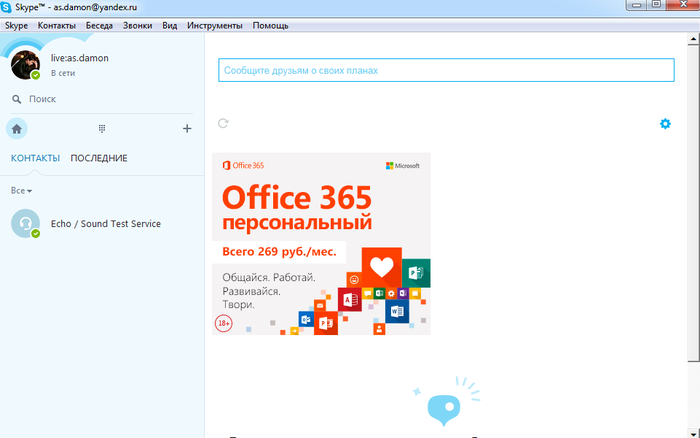Click Echo / Sound Test Service avatar
The image size is (700, 438).
(25, 223)
